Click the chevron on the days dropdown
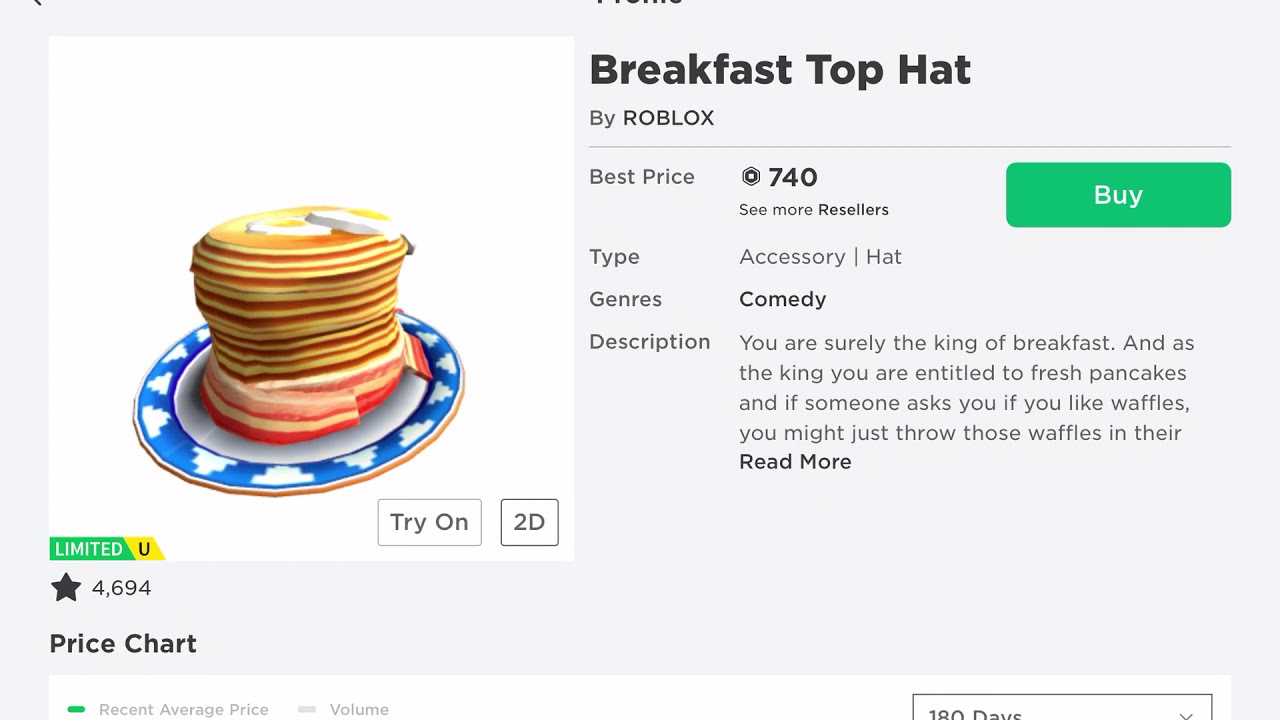Image resolution: width=1280 pixels, height=720 pixels. (x=1186, y=714)
